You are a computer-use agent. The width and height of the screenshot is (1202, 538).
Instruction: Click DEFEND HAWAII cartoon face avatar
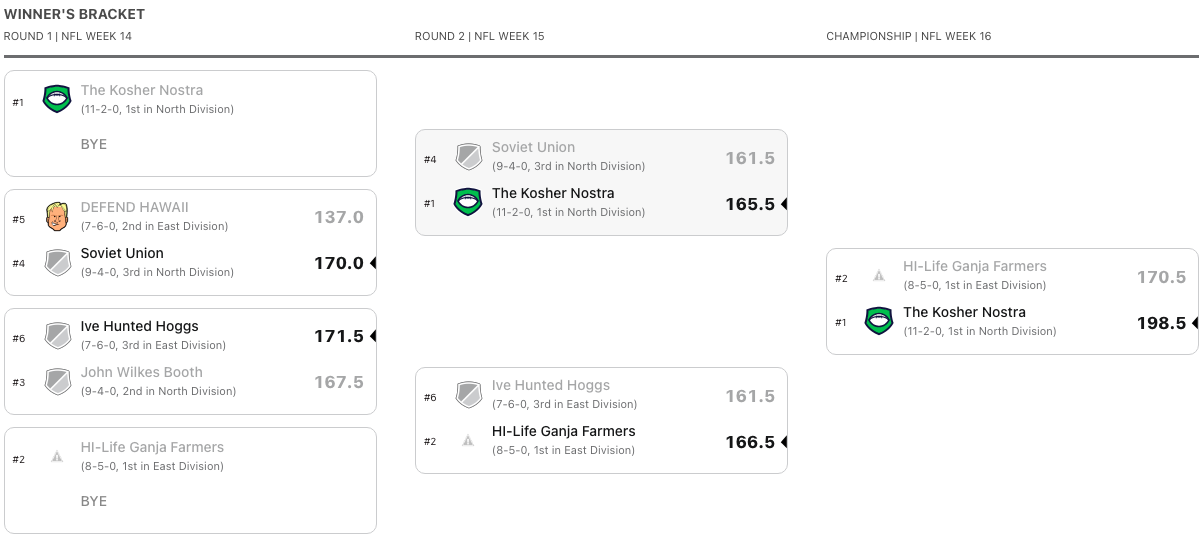point(57,217)
